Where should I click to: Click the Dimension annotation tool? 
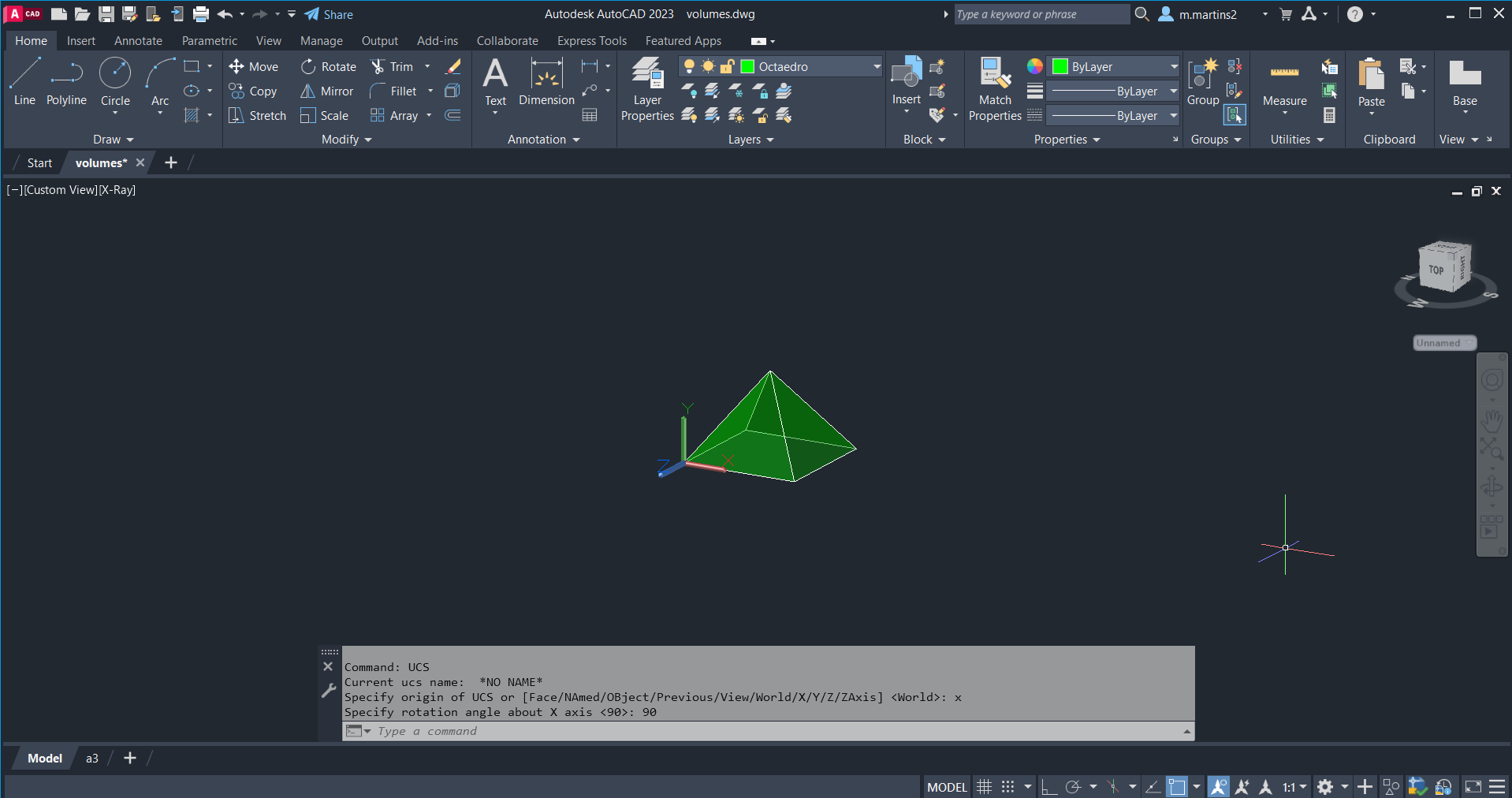click(x=546, y=82)
